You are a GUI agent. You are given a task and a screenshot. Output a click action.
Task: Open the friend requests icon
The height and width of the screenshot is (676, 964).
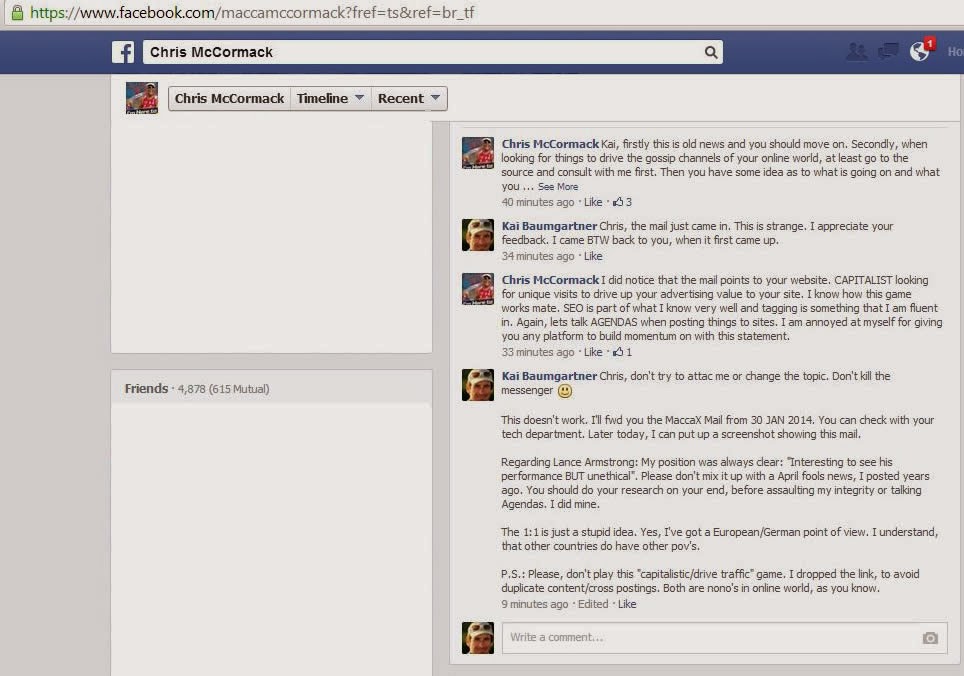[x=856, y=52]
